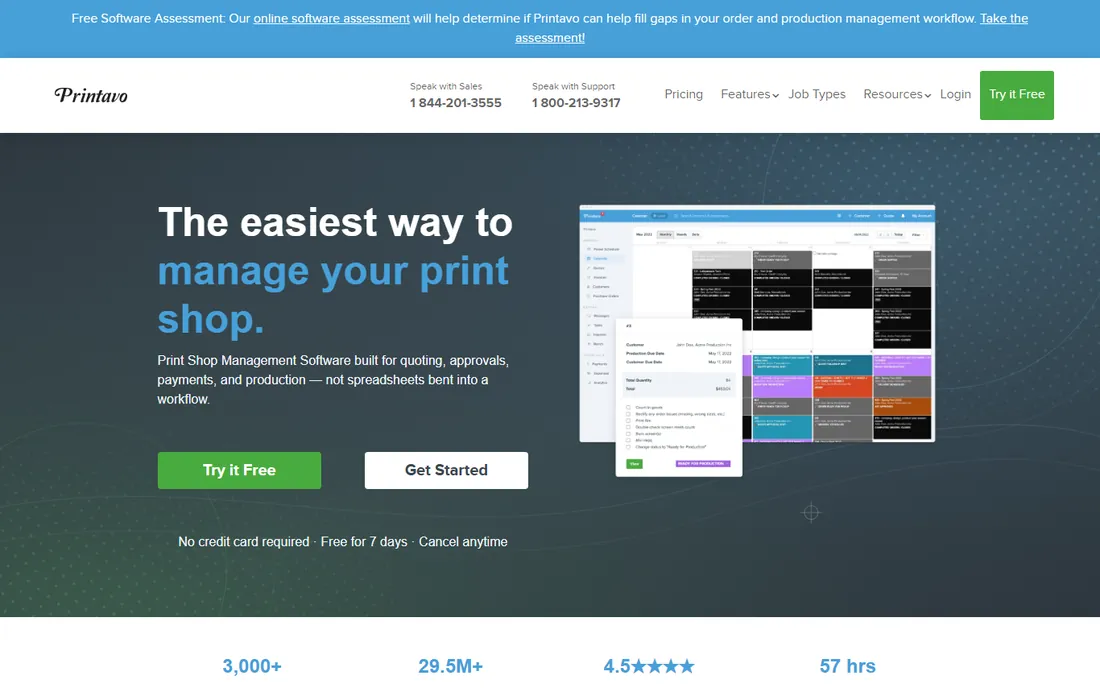
Task: Open the 'online software assessment' banner link
Action: pyautogui.click(x=331, y=19)
